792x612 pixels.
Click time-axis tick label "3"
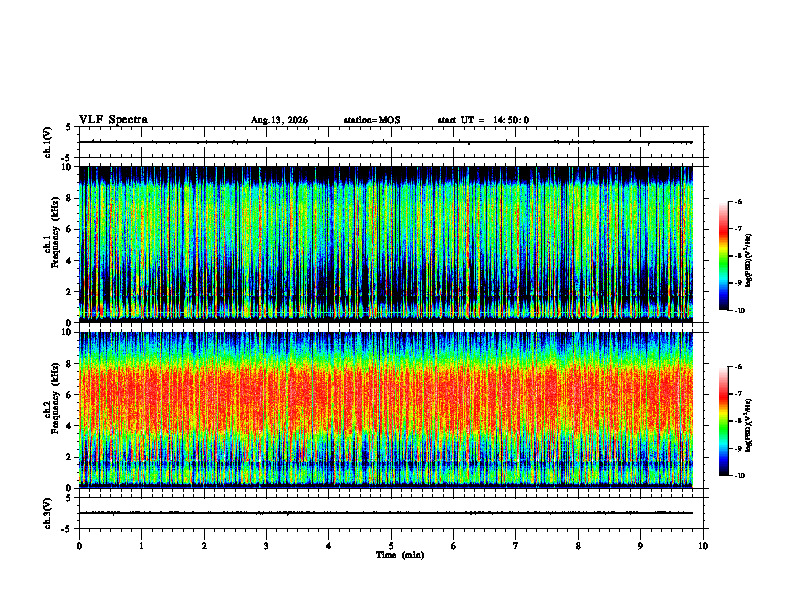266,546
